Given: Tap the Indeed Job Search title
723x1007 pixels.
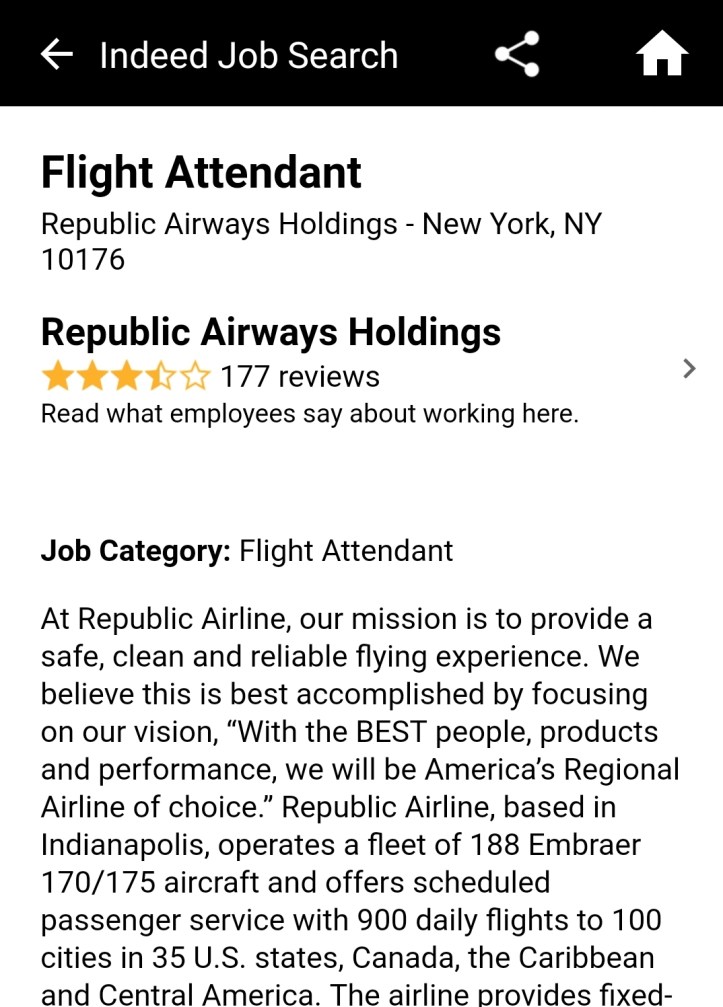Looking at the screenshot, I should pyautogui.click(x=248, y=55).
